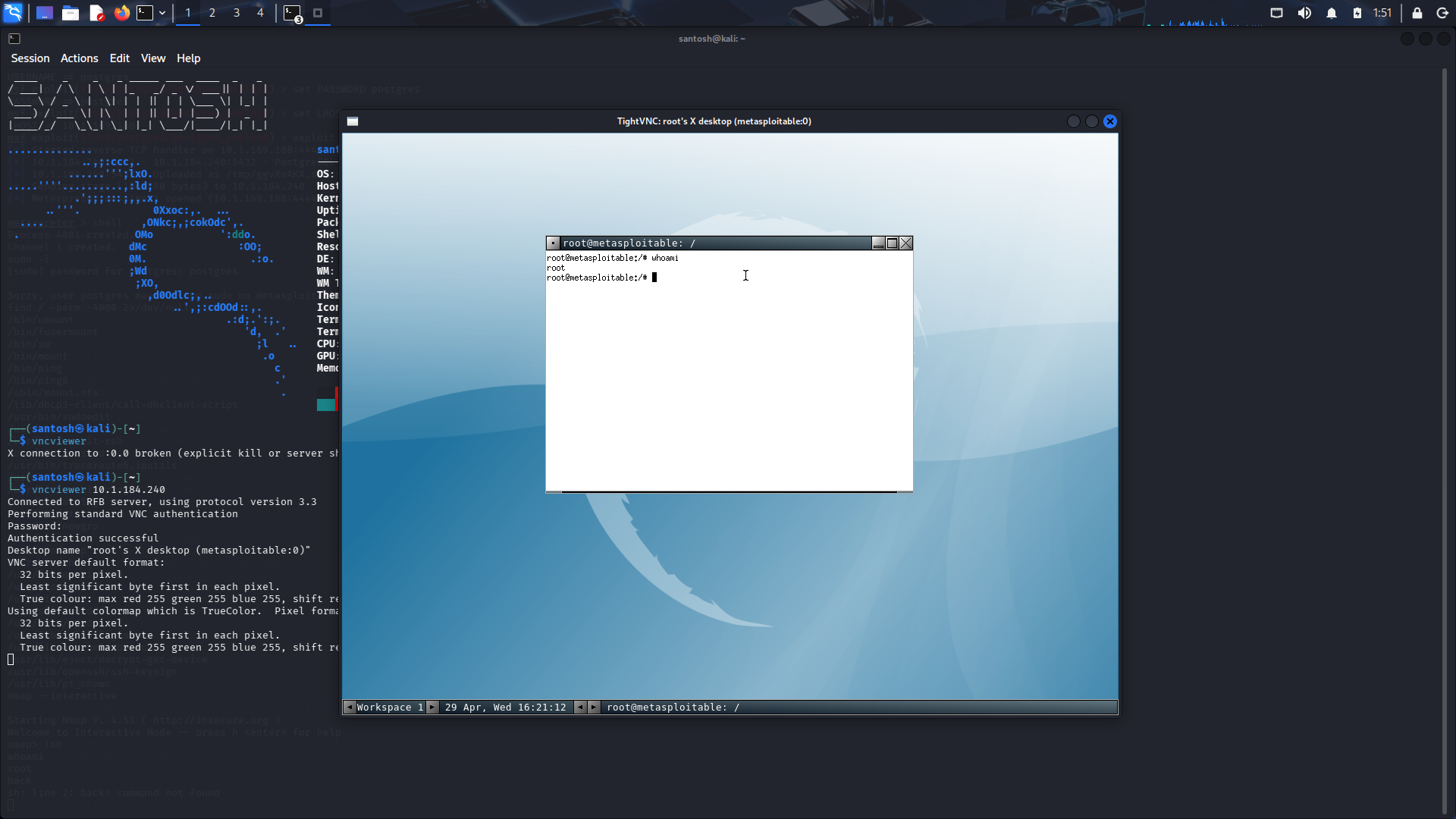Iconify the root@metasploitable xterm window
1456x819 pixels.
878,243
